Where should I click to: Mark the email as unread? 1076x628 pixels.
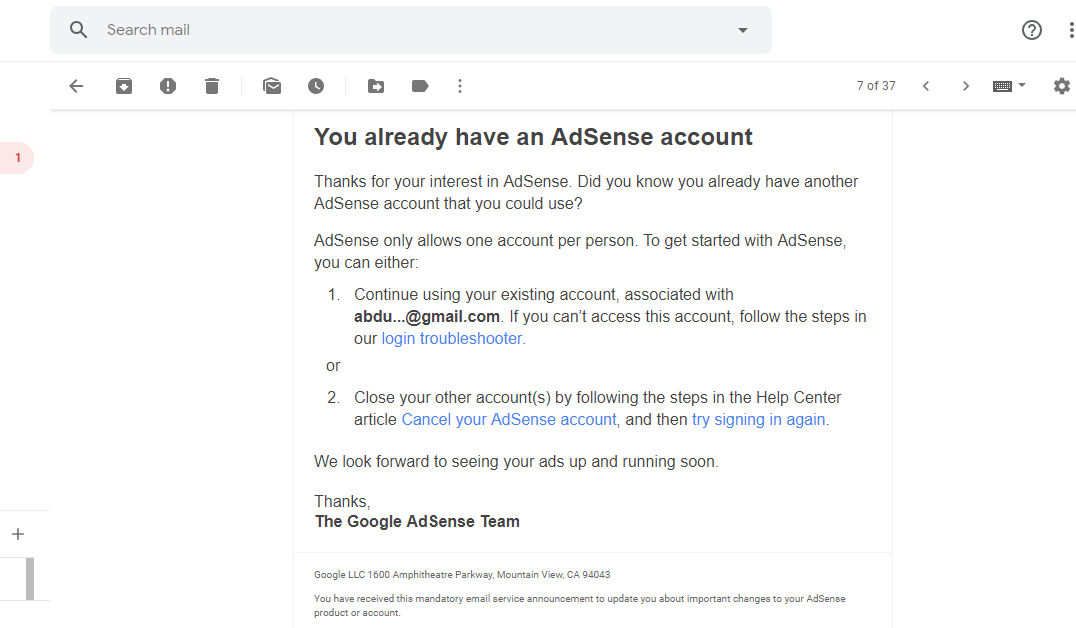click(x=272, y=86)
